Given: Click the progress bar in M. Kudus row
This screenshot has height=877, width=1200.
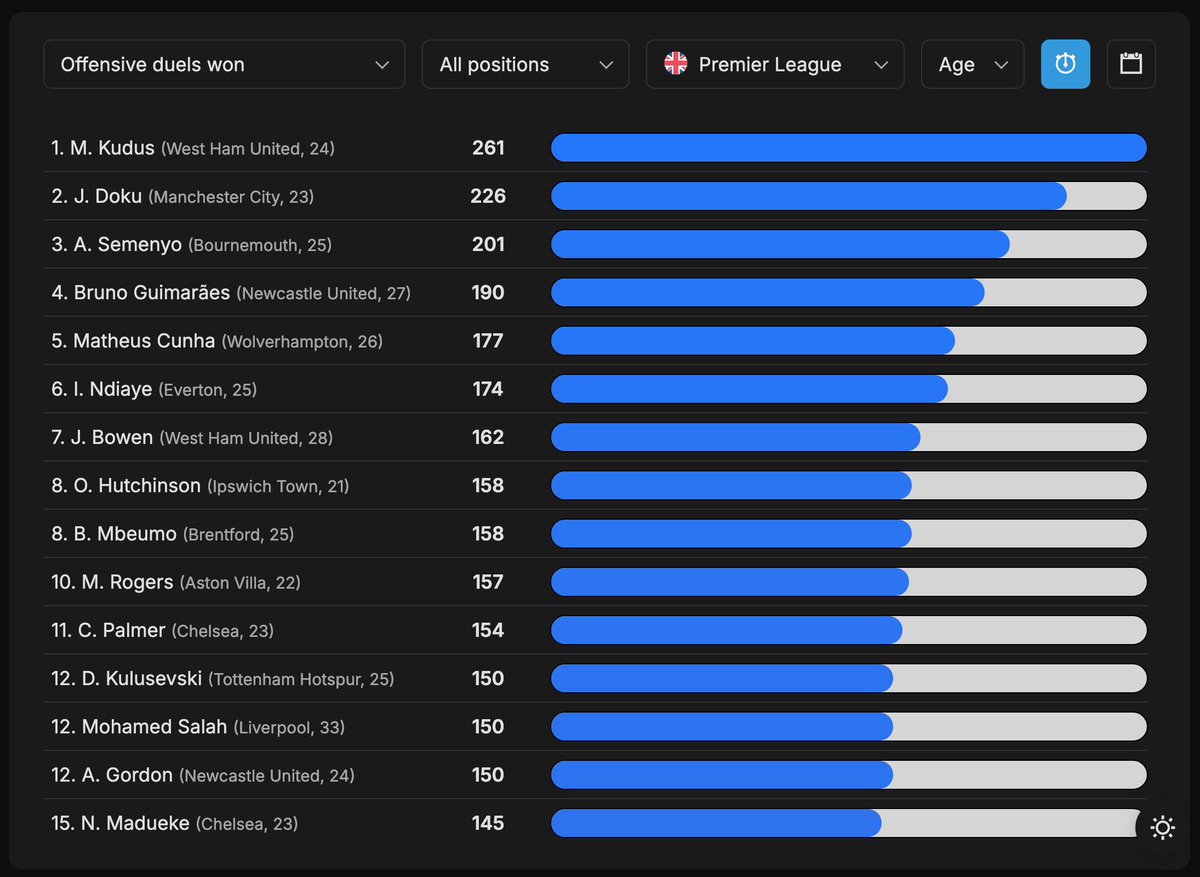Looking at the screenshot, I should coord(848,148).
